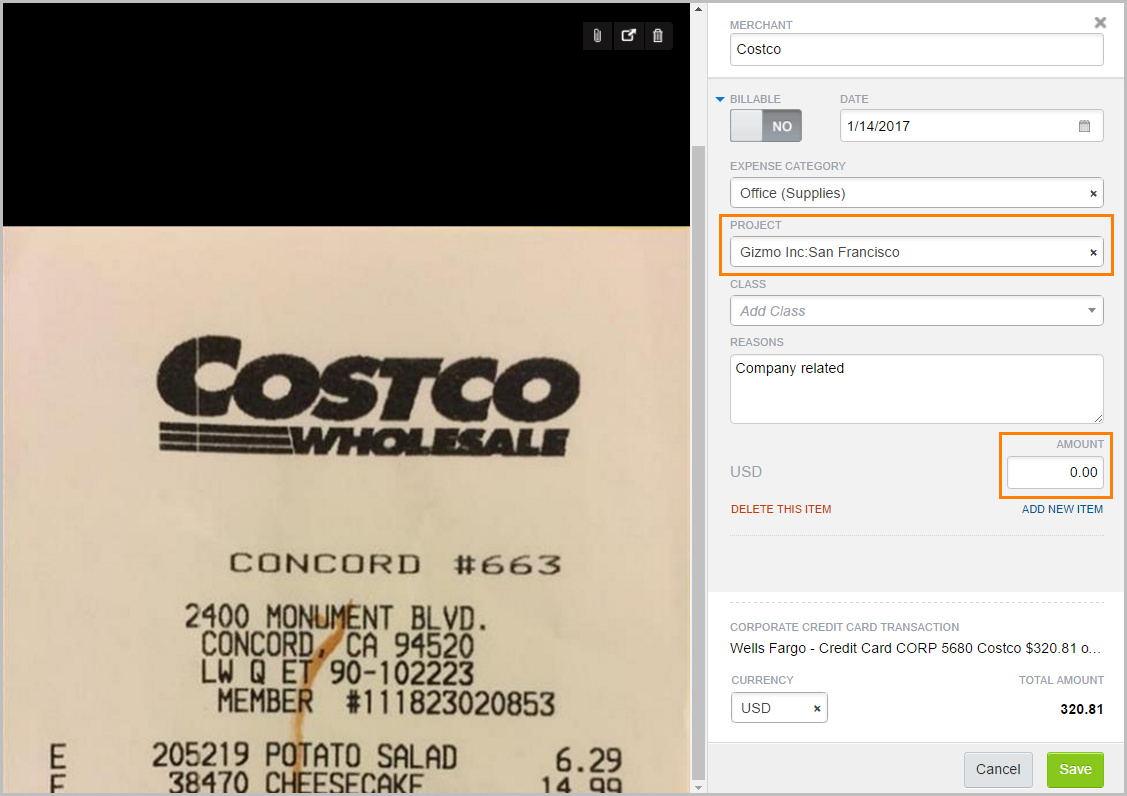Save the expense
Screen dimensions: 1127x796
point(1075,769)
